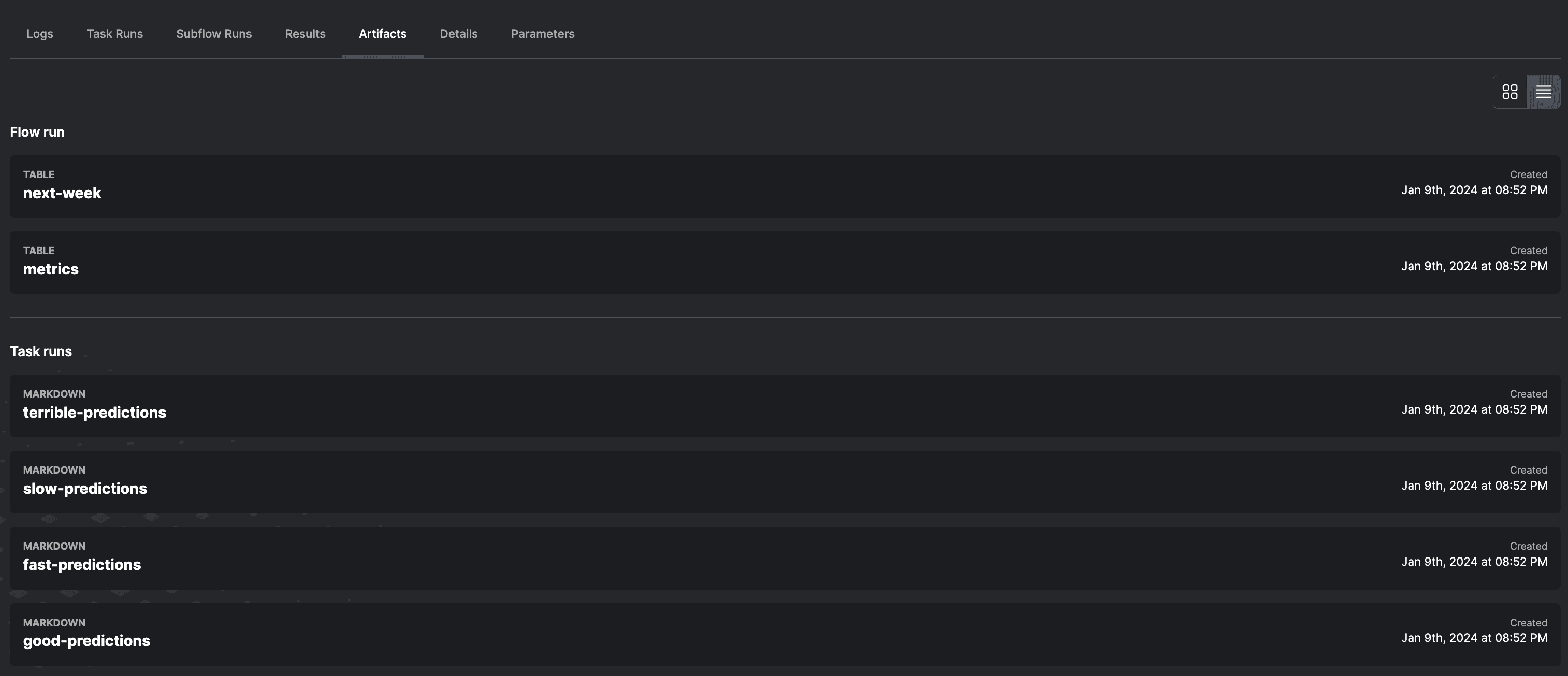Open the Task Runs tab
Image resolution: width=1568 pixels, height=676 pixels.
(x=114, y=34)
